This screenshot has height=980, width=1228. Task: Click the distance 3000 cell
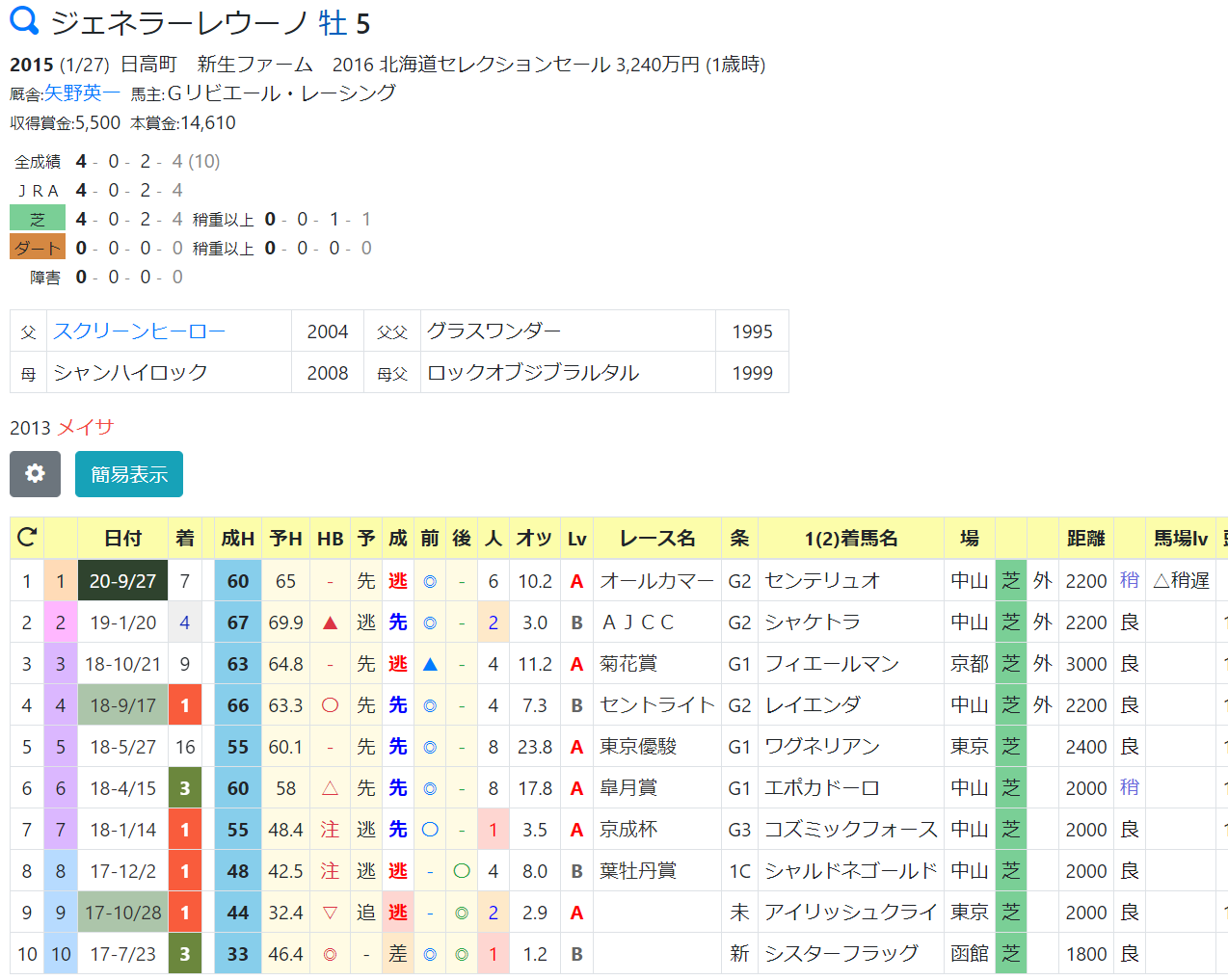pyautogui.click(x=1086, y=663)
